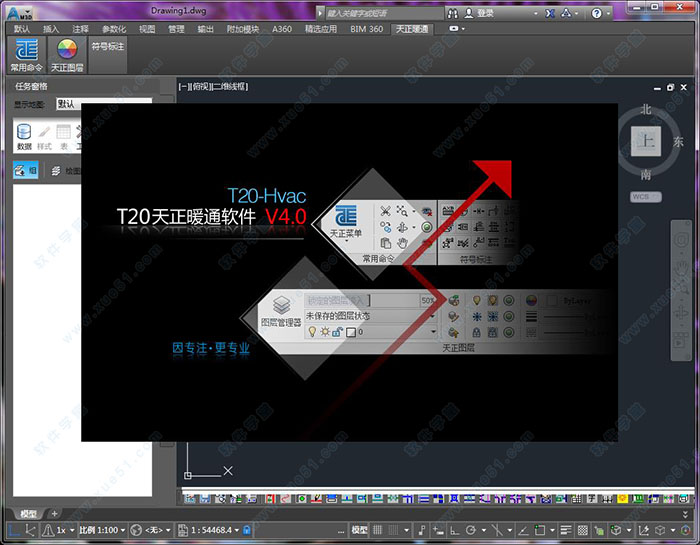This screenshot has height=545, width=700.
Task: Add a new layout with plus tab
Action: [x=54, y=514]
